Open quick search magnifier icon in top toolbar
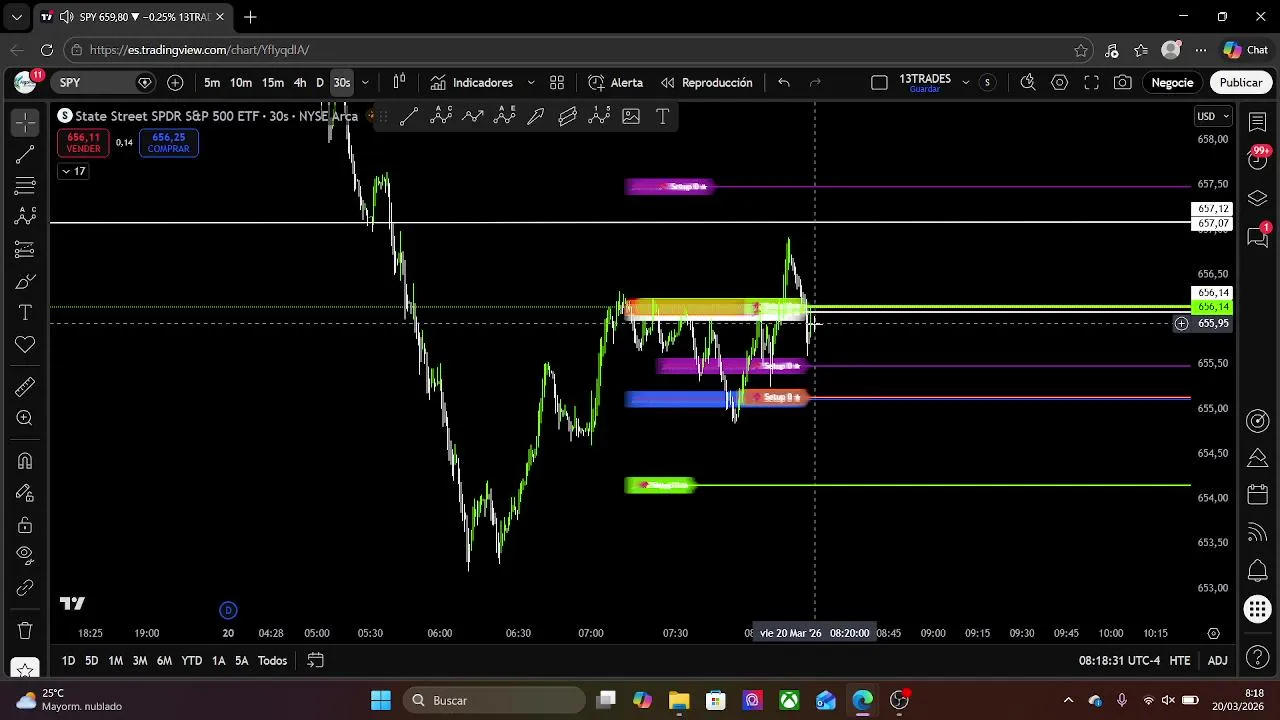This screenshot has width=1280, height=720. point(1027,83)
